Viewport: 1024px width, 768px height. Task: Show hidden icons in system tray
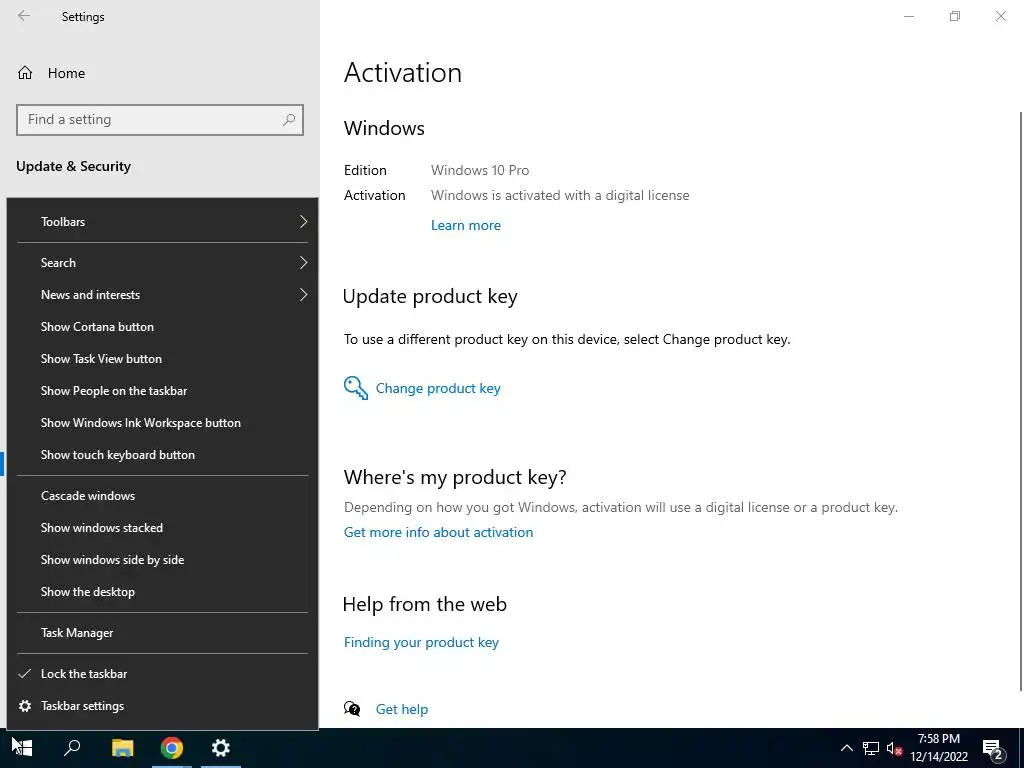click(x=846, y=748)
